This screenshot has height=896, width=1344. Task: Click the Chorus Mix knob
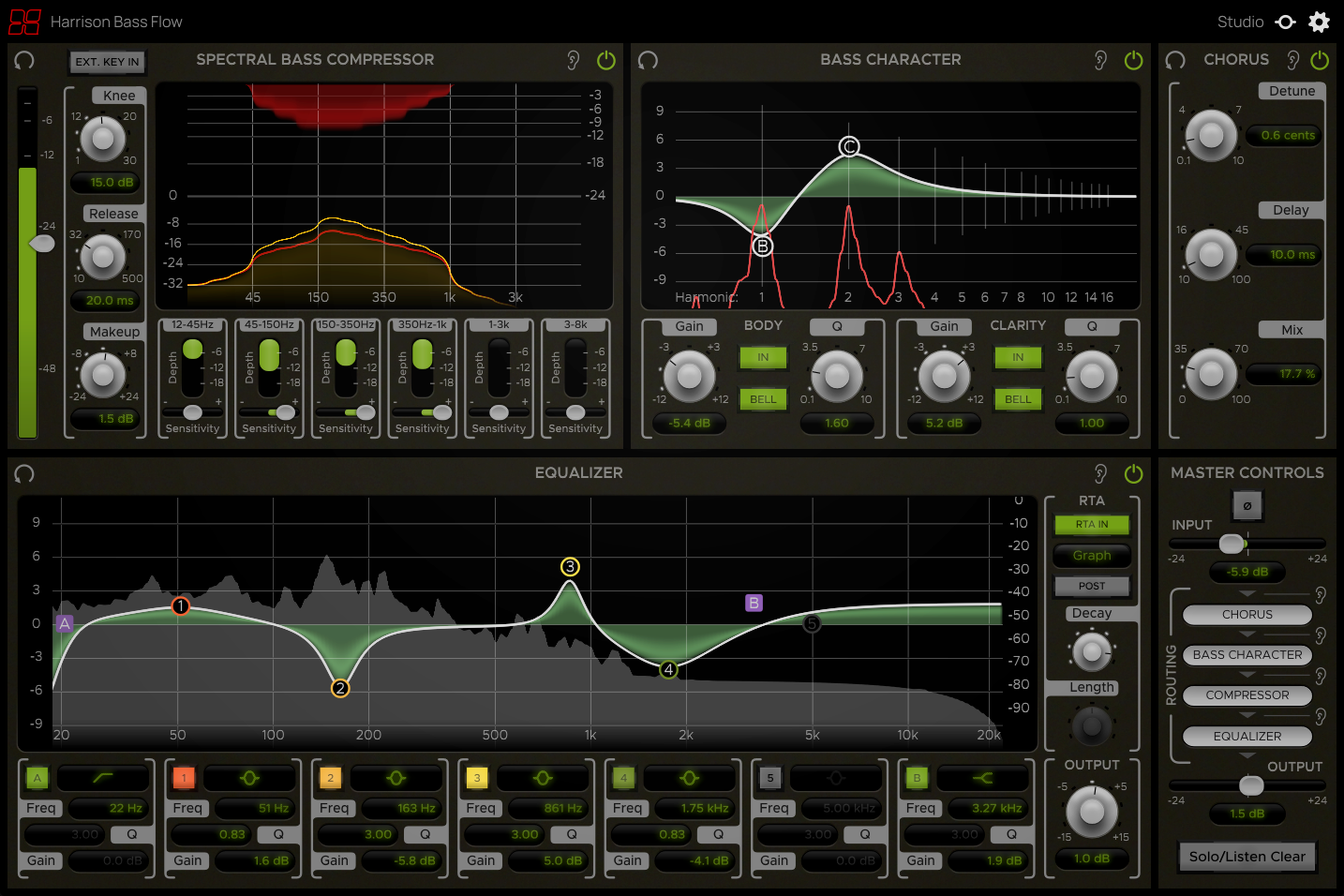coord(1212,374)
